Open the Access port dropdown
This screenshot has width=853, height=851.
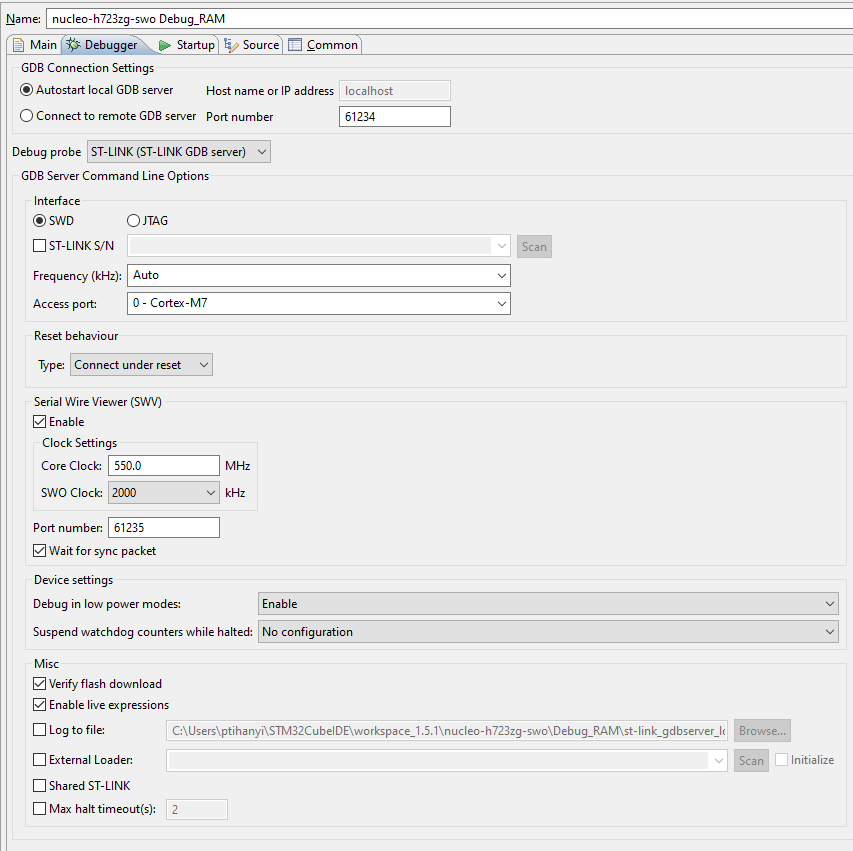click(319, 303)
